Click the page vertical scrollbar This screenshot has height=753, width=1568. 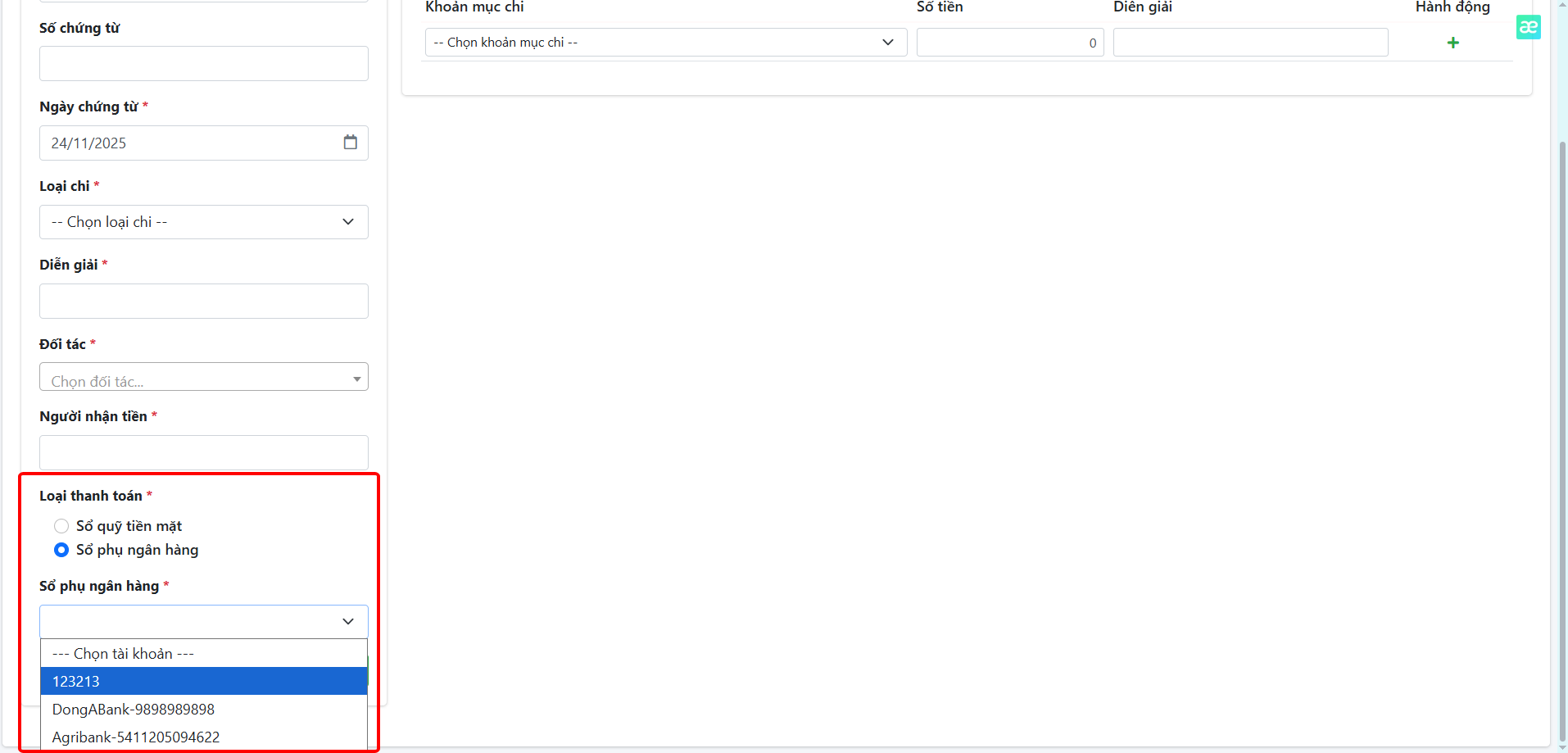coord(1562,410)
